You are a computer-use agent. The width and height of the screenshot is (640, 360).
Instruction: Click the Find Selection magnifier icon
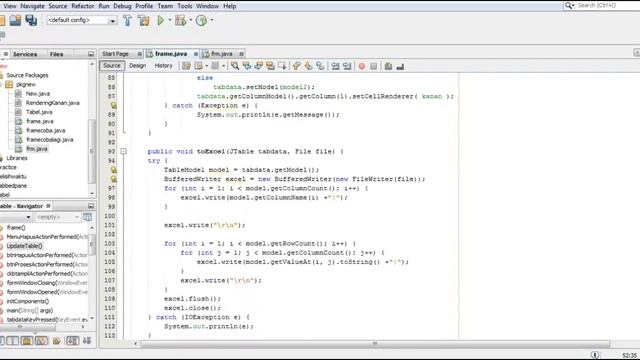(235, 66)
